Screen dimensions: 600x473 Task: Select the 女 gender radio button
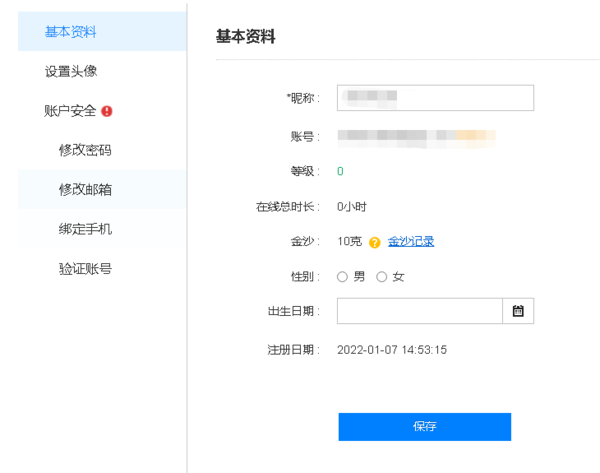[381, 277]
